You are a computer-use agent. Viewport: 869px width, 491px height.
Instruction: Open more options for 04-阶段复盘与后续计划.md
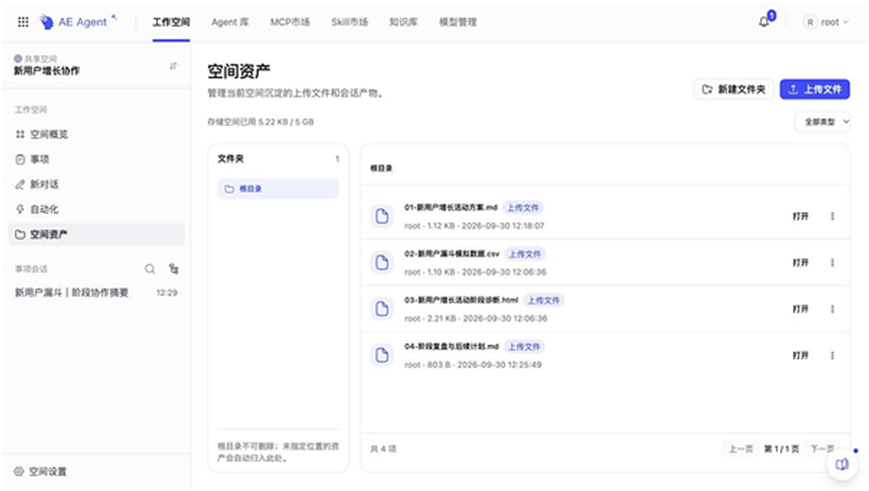click(x=832, y=355)
